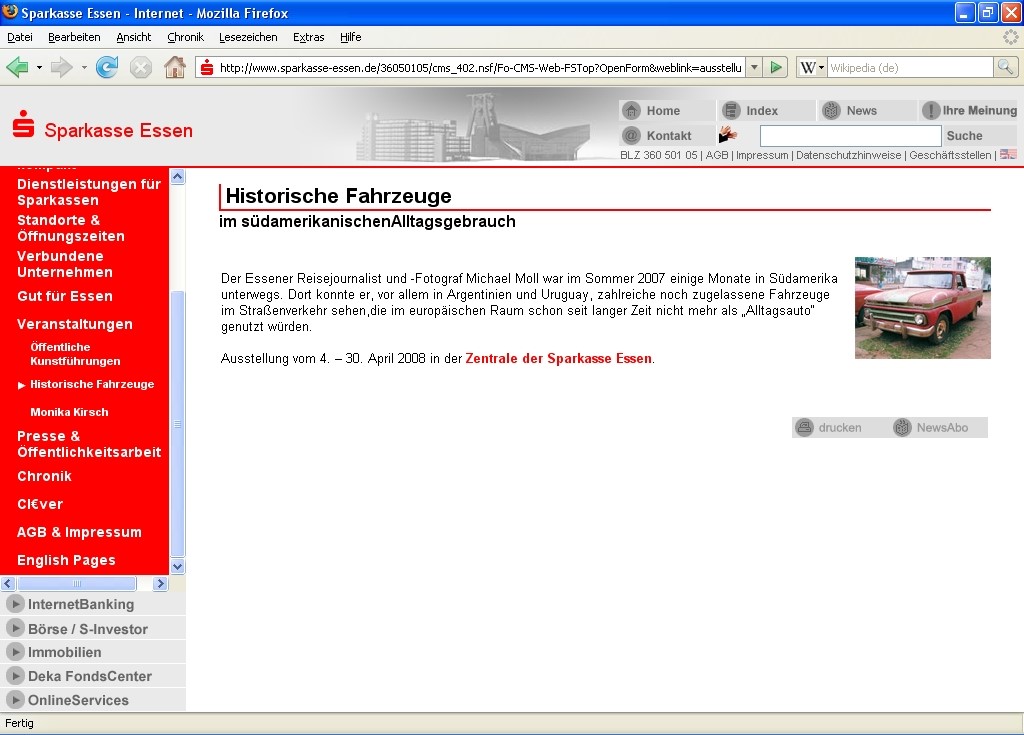This screenshot has width=1024, height=735.
Task: Click the Firefox reload page icon
Action: coord(107,67)
